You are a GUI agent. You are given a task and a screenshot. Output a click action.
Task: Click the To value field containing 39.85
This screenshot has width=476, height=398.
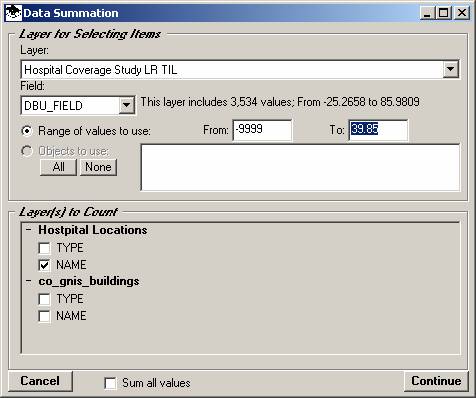[x=378, y=130]
